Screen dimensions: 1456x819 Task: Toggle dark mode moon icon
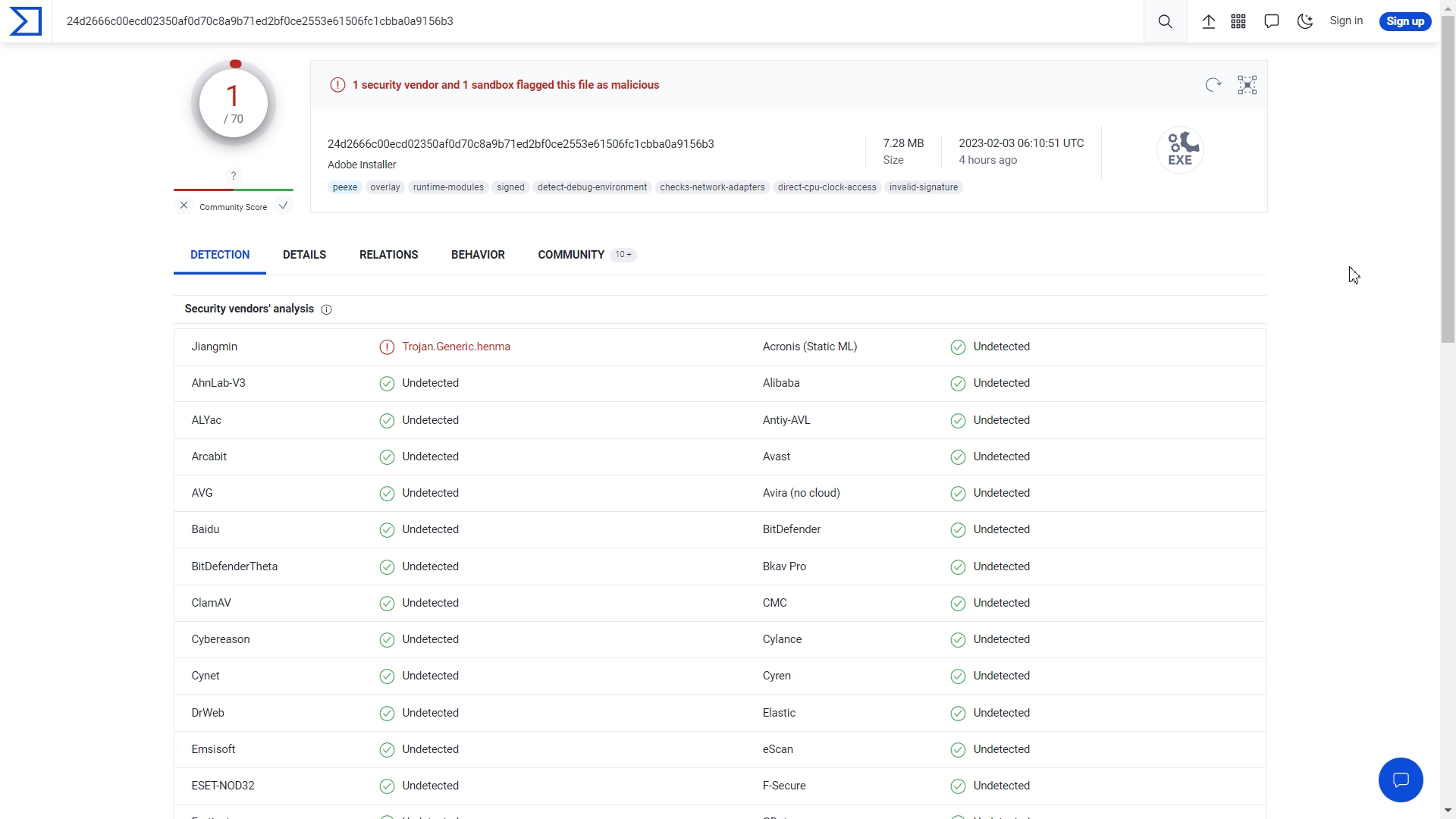(1305, 21)
